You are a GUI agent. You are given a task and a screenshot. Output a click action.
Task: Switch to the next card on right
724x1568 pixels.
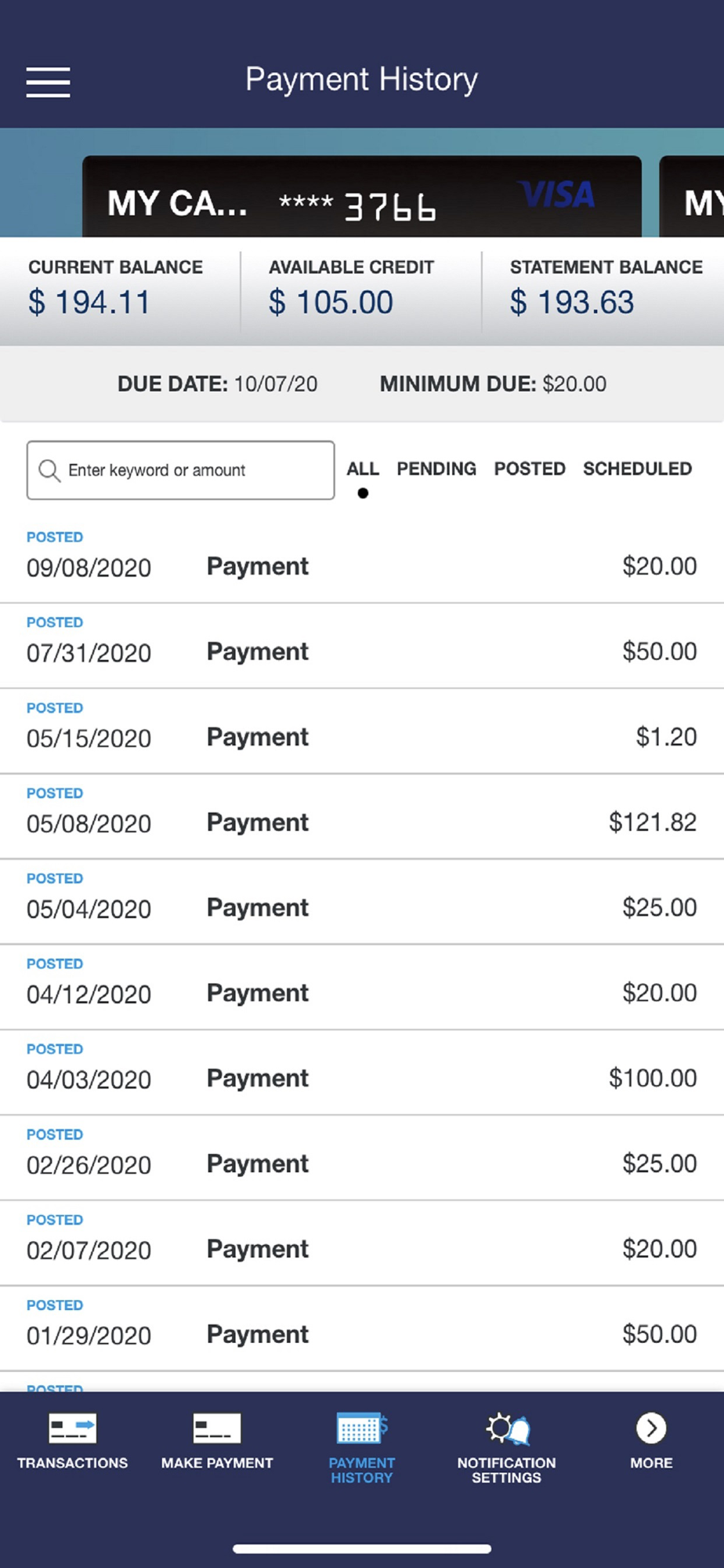point(692,197)
